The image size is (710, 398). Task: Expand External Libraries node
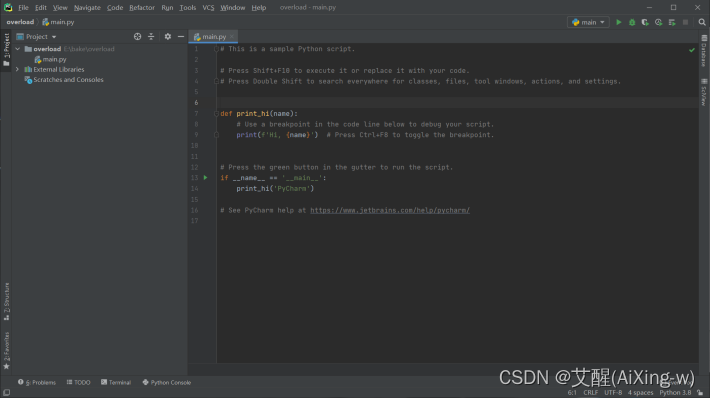point(18,69)
